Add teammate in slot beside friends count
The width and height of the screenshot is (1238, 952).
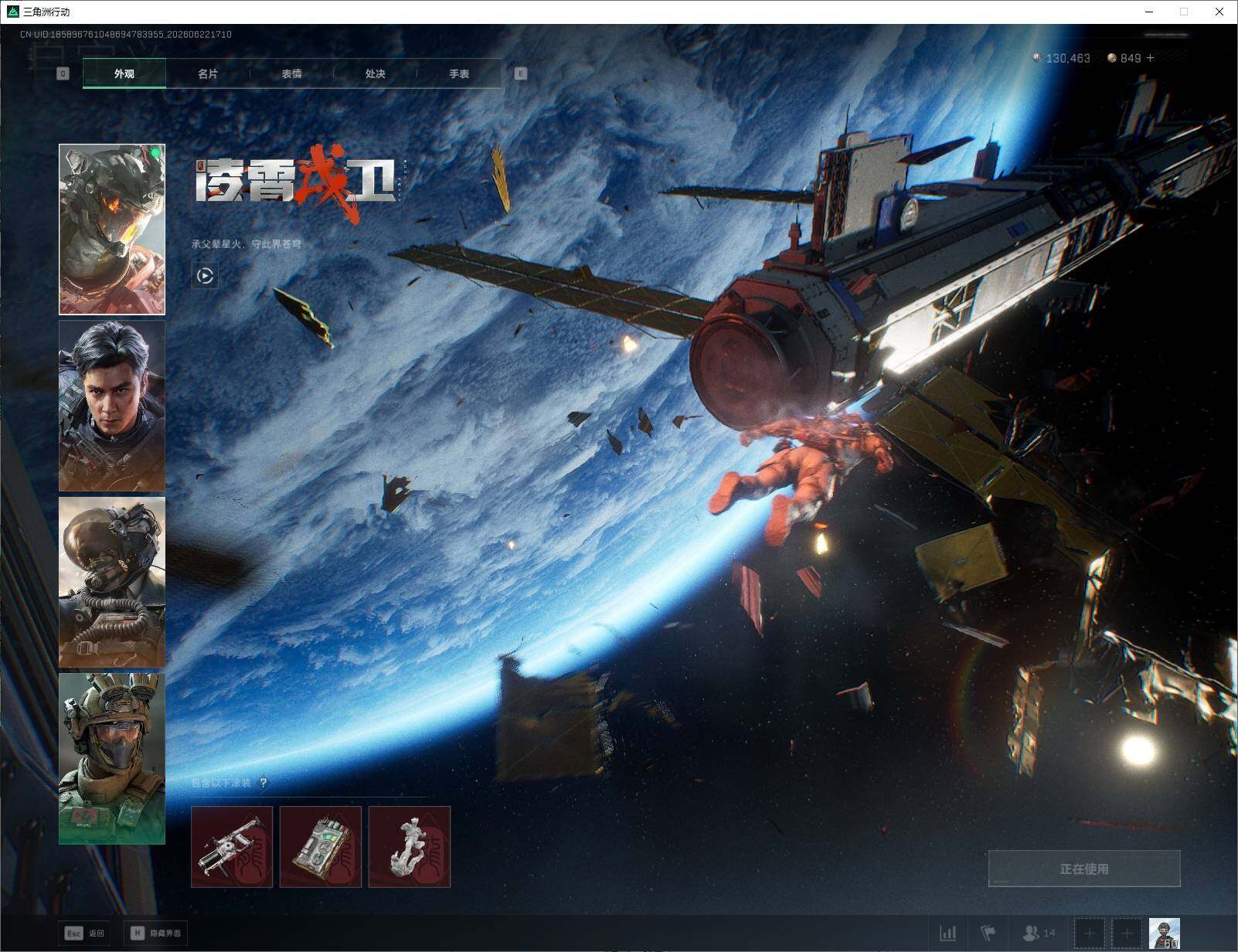coord(1089,933)
